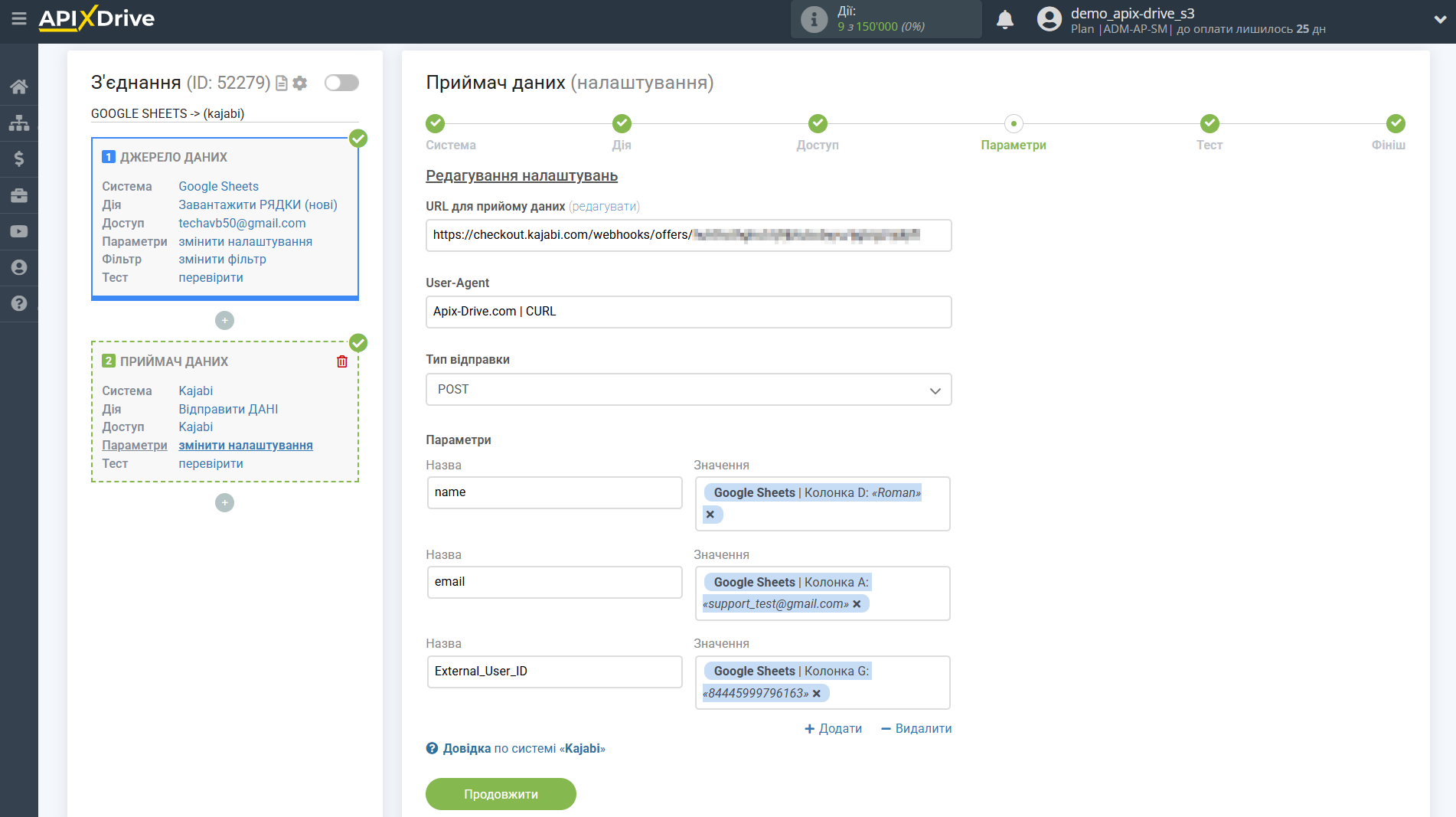Toggle the connection on/off switch
Image resolution: width=1456 pixels, height=817 pixels.
point(341,83)
